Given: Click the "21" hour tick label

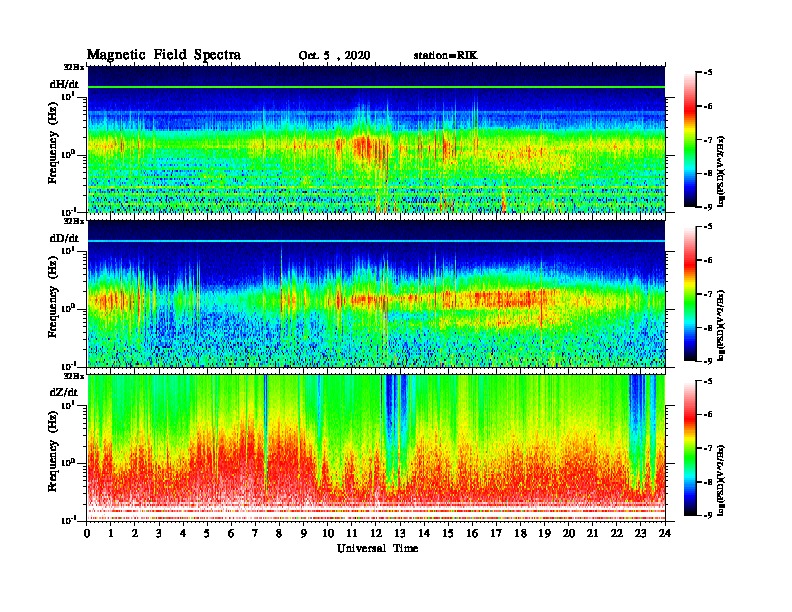Looking at the screenshot, I should point(592,533).
